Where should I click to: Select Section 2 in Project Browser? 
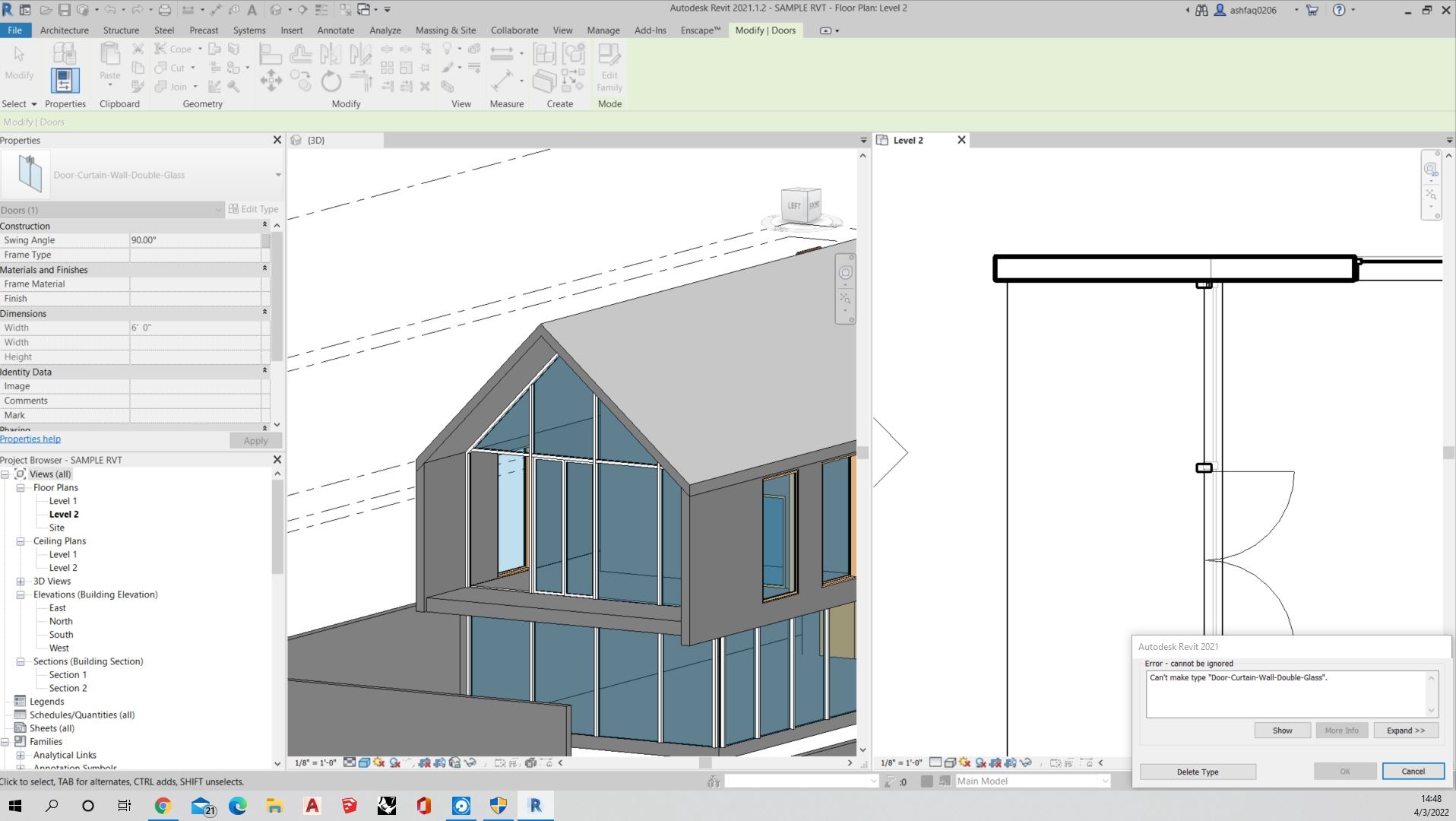tap(68, 688)
